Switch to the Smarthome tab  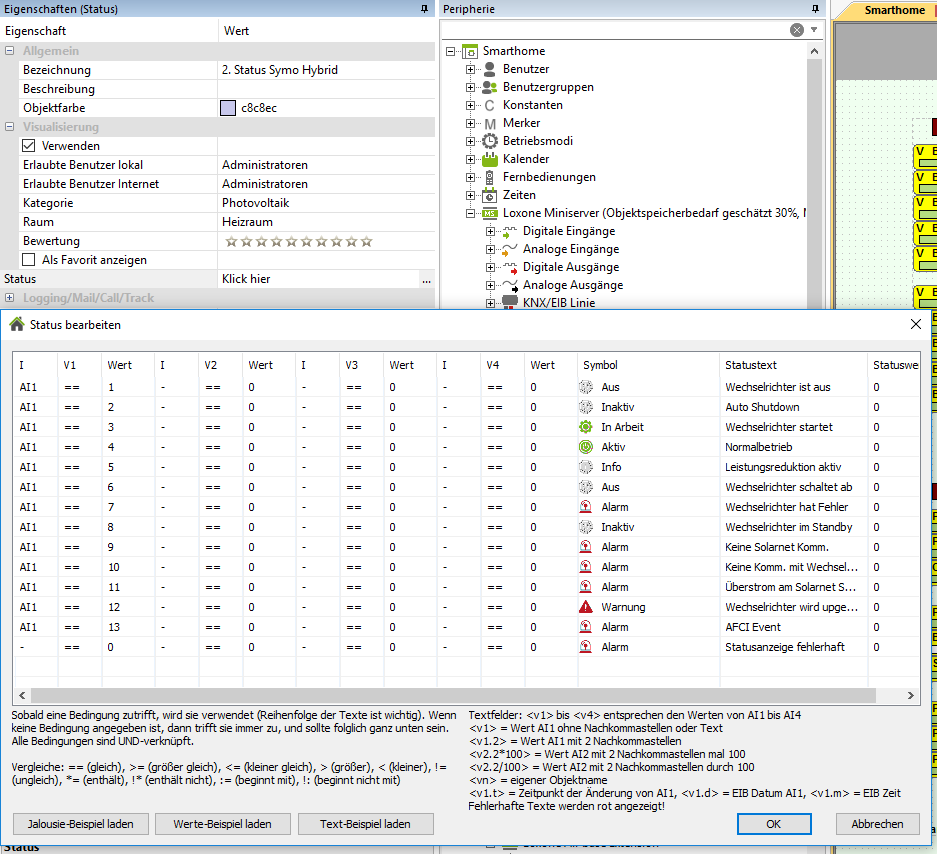pyautogui.click(x=894, y=10)
